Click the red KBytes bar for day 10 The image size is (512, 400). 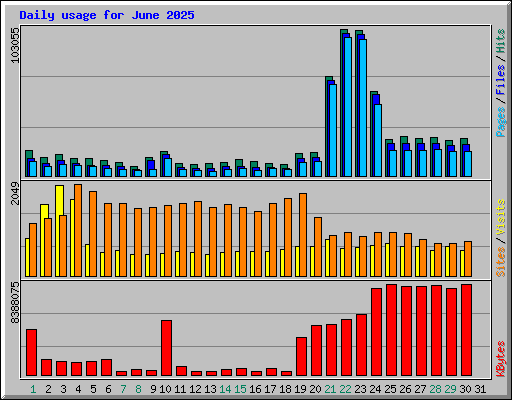167,348
